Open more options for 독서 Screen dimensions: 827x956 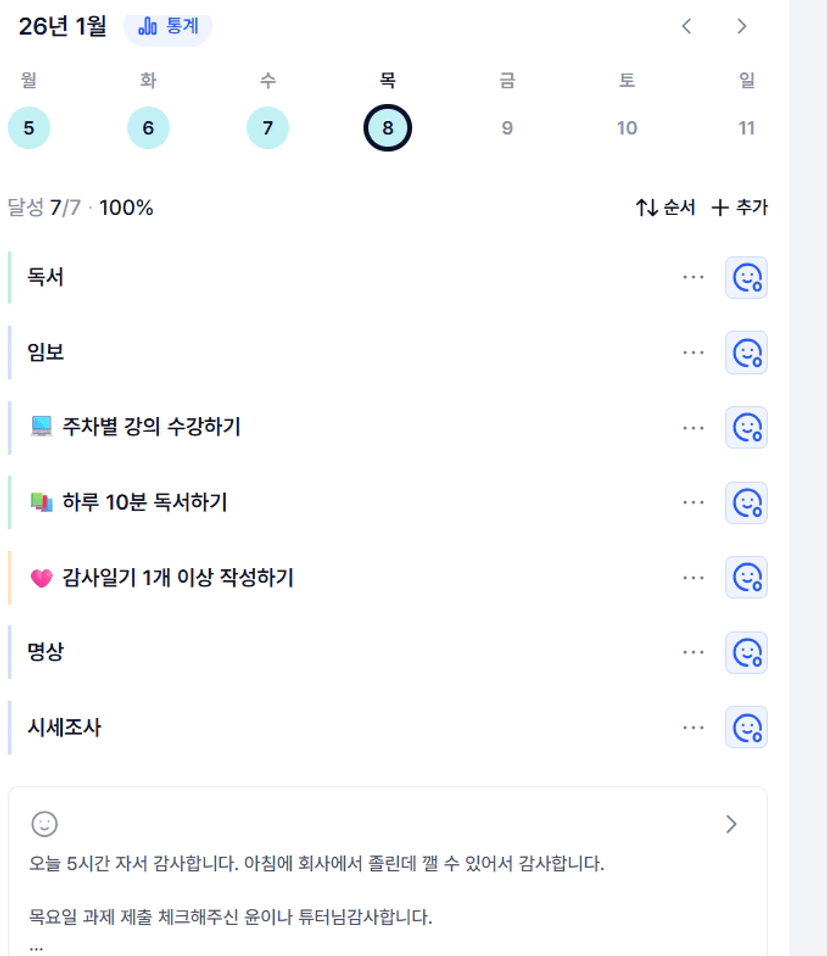click(x=693, y=277)
